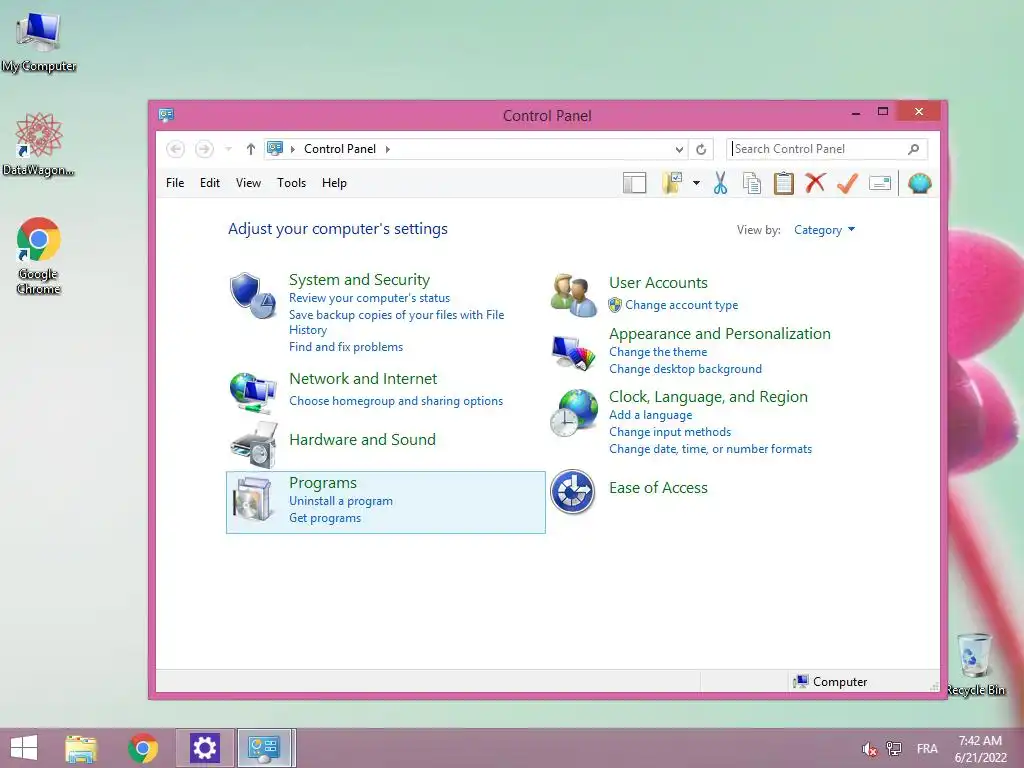Screen dimensions: 1024x768
Task: Open the Programs category heading
Action: coord(323,483)
